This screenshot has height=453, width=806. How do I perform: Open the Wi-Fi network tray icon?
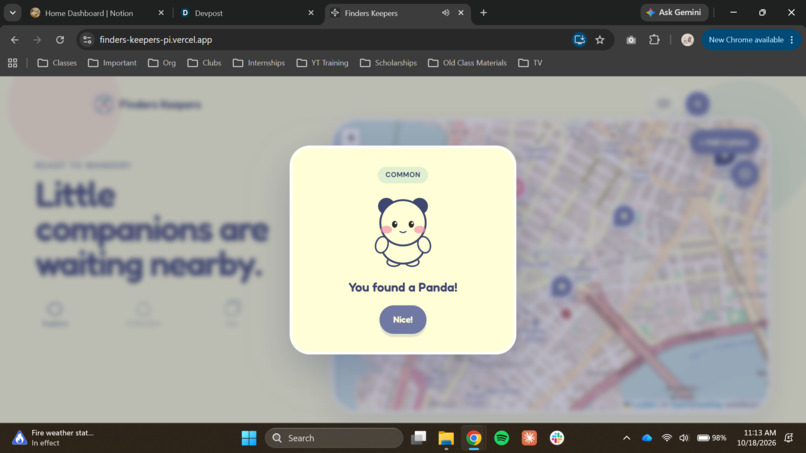[667, 438]
